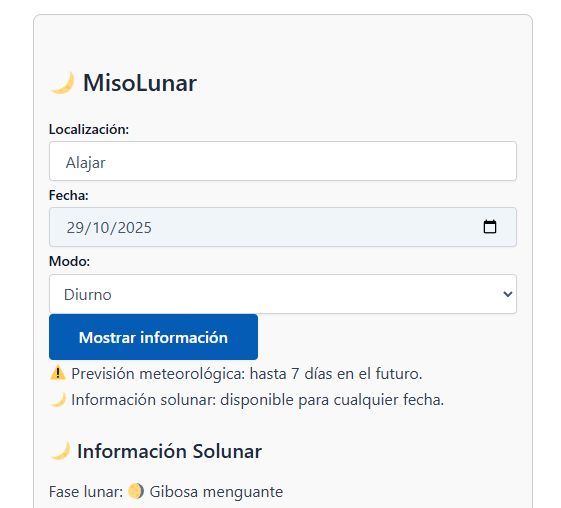561x508 pixels.
Task: Click the moon icon beside Información solunar note
Action: [x=58, y=400]
